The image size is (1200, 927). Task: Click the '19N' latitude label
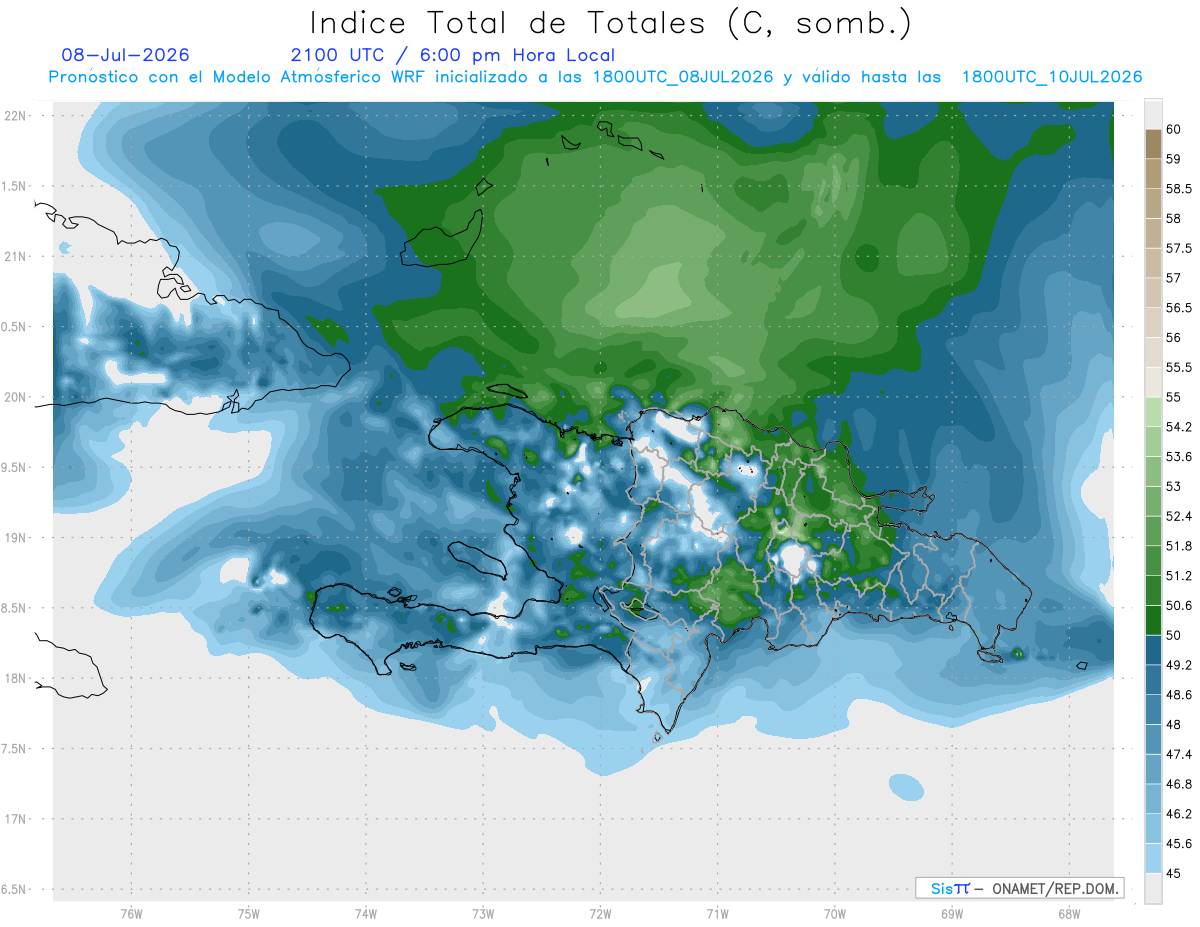coord(15,537)
